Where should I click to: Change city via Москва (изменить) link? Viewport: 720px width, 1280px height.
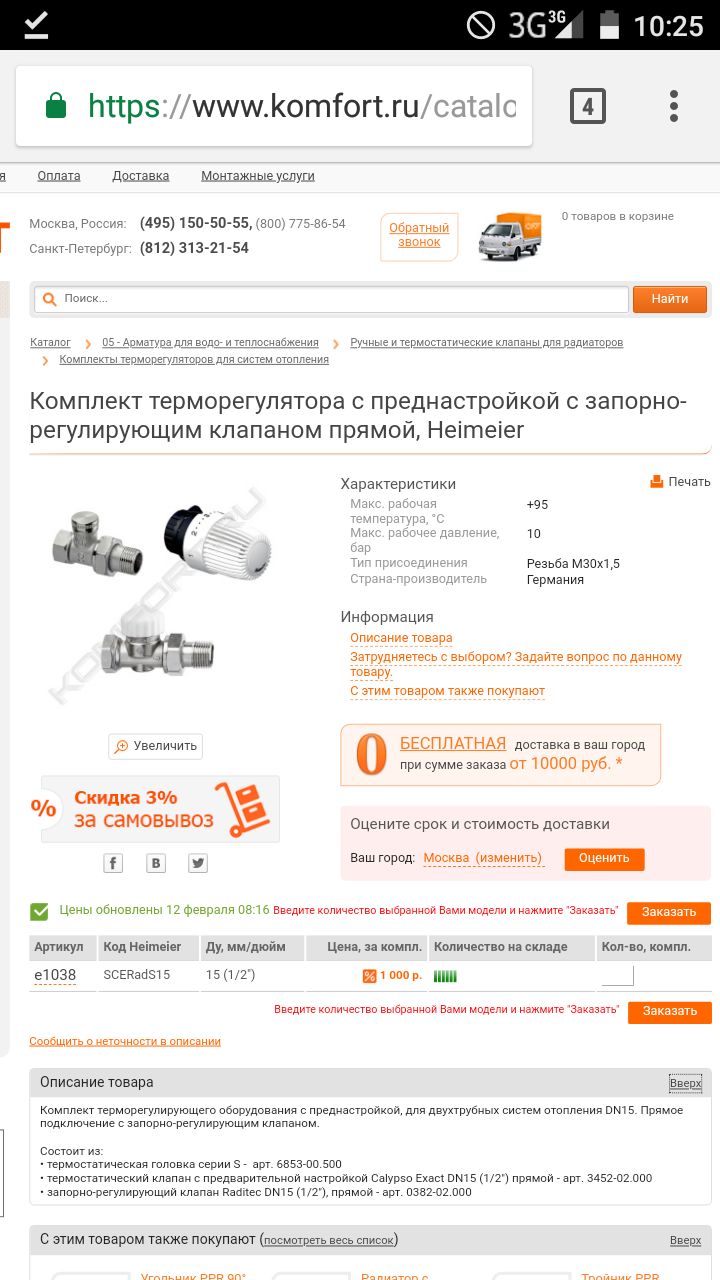tap(483, 858)
